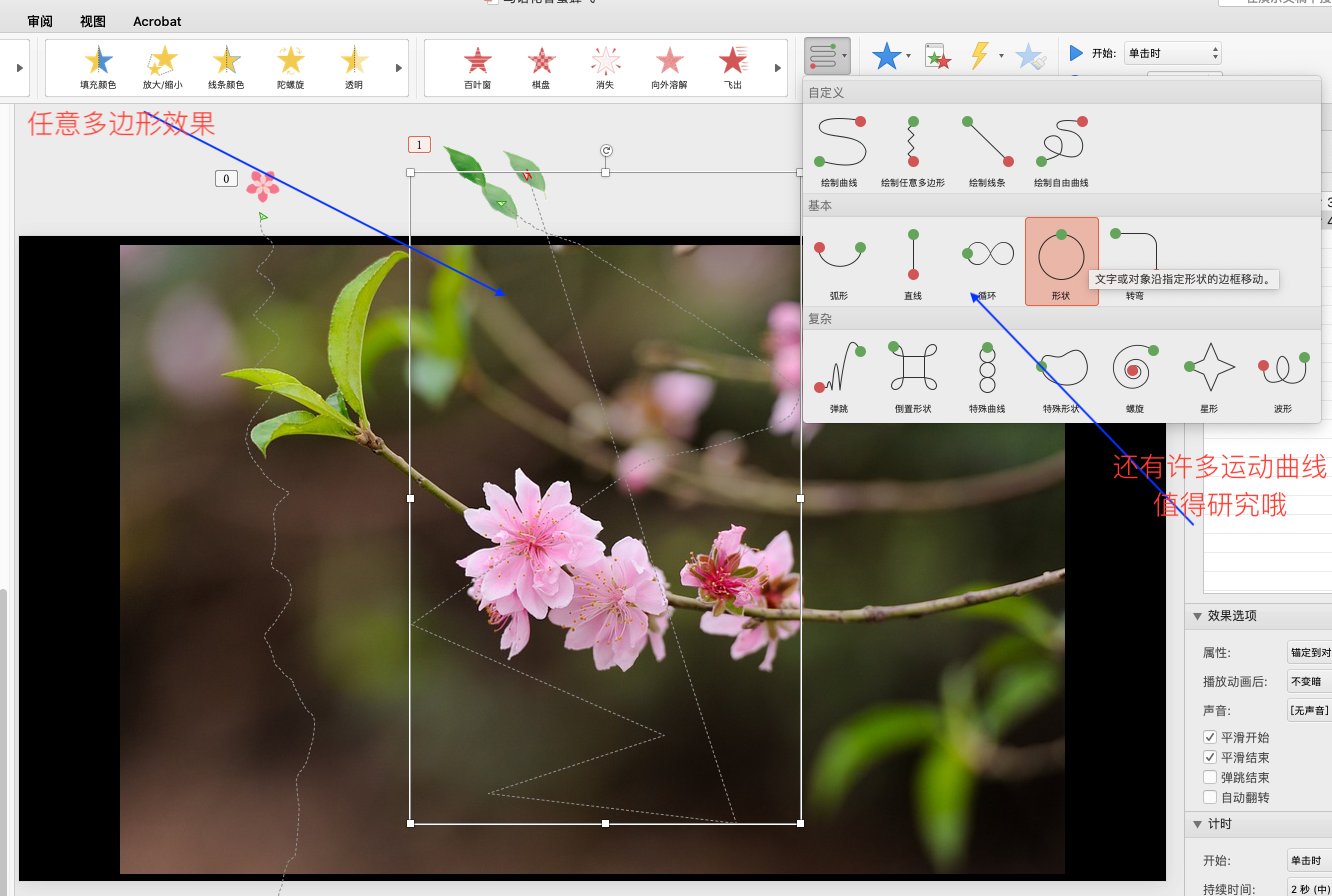This screenshot has width=1332, height=896.
Task: Toggle the 平滑开始 checkbox
Action: click(x=1210, y=737)
